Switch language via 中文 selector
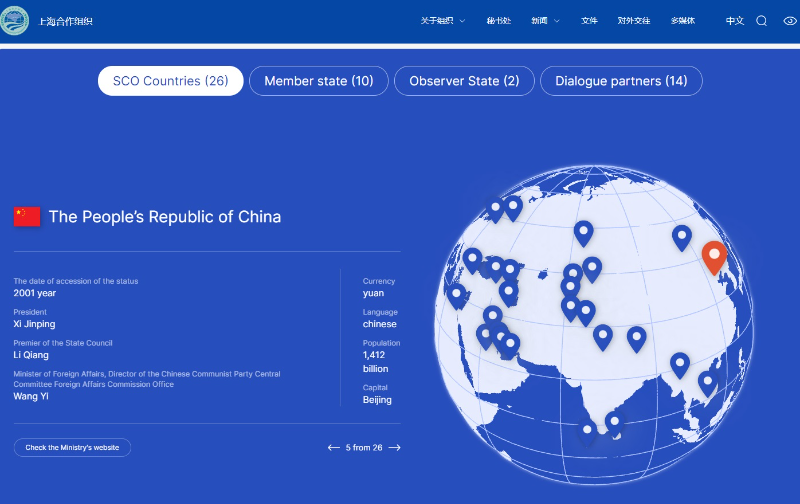The image size is (800, 504). (735, 20)
